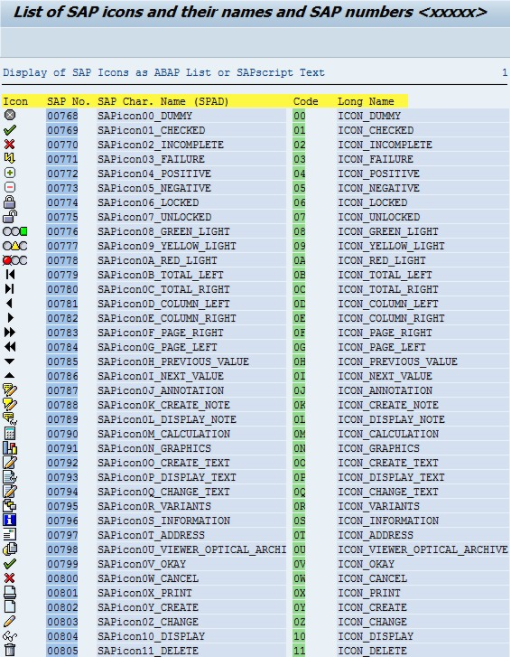Click the blank page create icon

10,607
